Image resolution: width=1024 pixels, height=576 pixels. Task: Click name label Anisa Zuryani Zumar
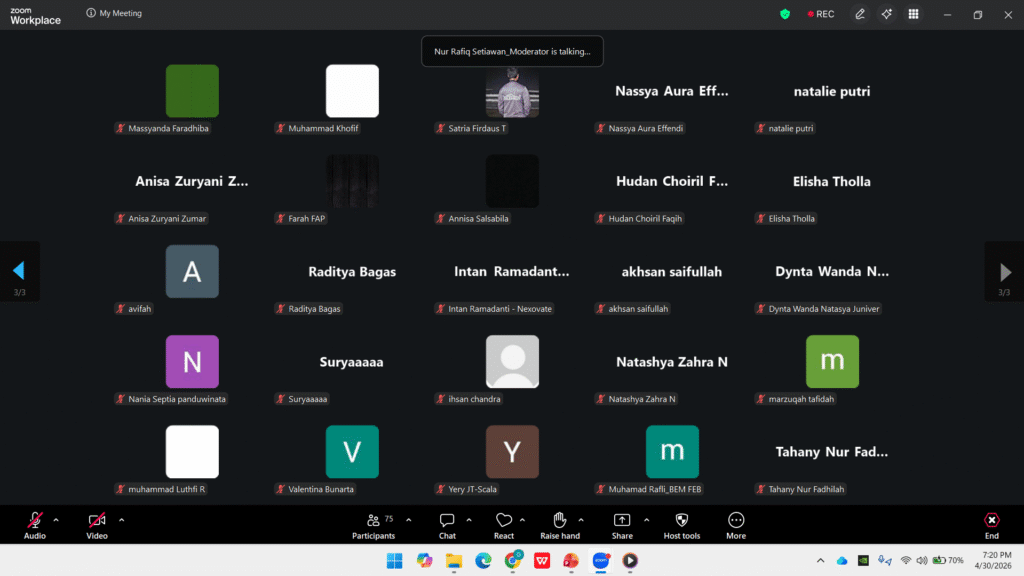tap(161, 218)
